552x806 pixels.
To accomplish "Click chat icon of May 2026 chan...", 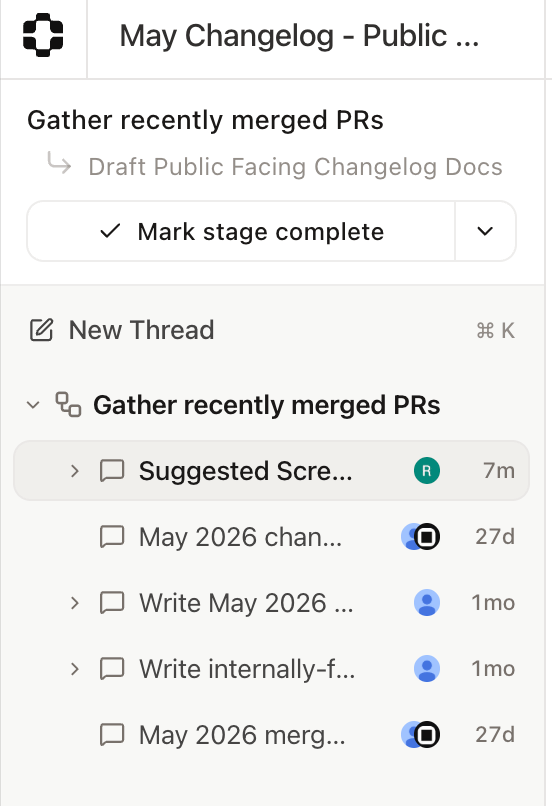I will point(112,537).
